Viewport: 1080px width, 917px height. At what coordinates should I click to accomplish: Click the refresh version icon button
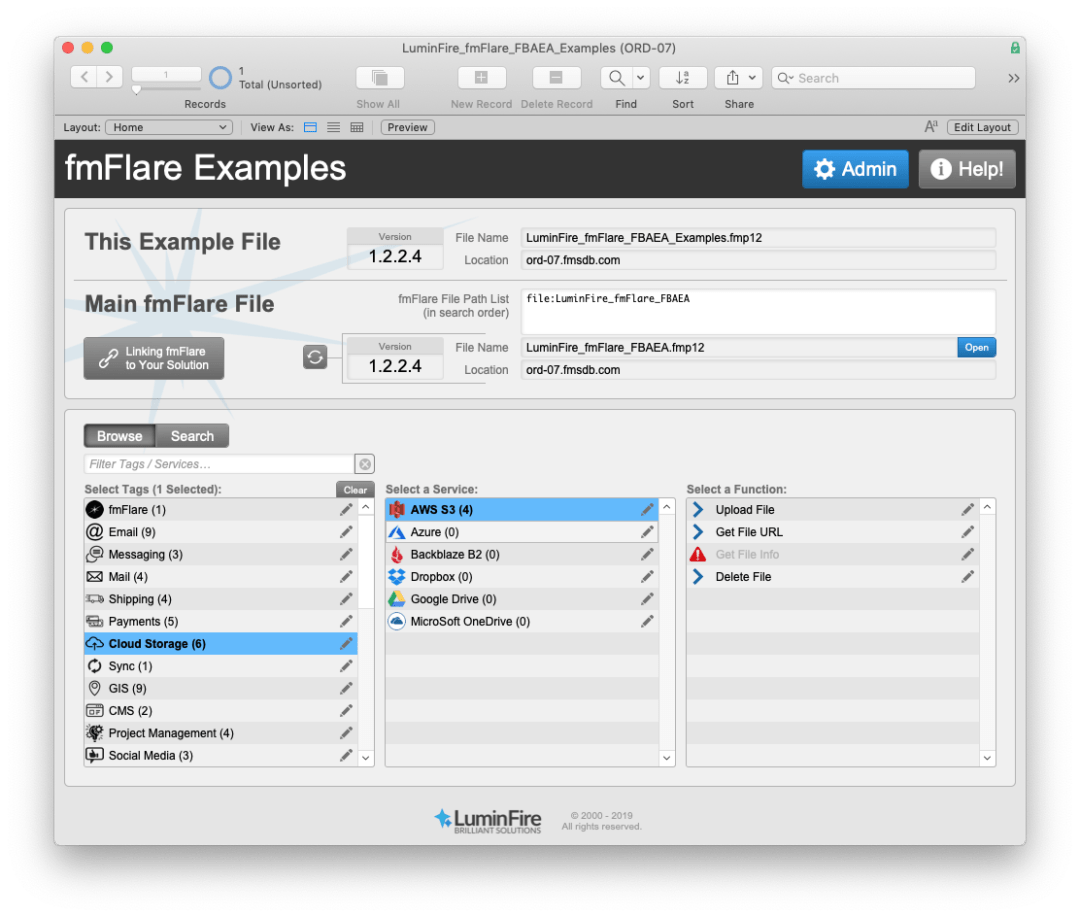click(x=315, y=357)
